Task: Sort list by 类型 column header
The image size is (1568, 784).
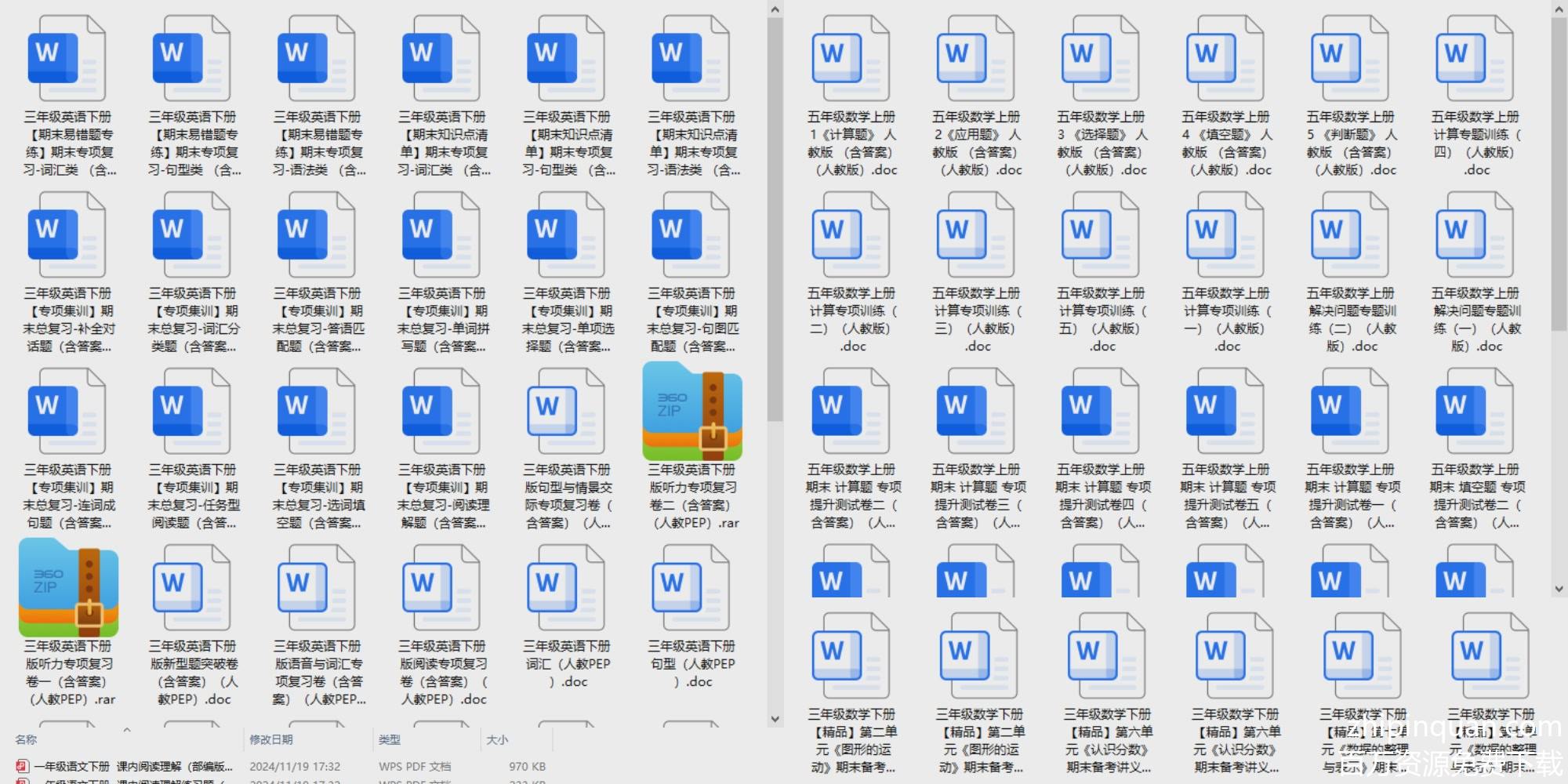Action: 390,739
